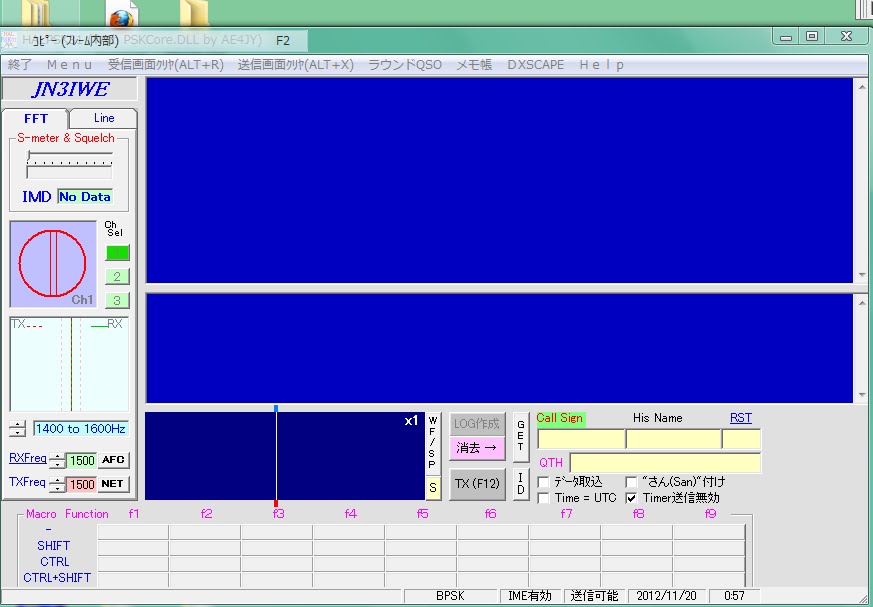873x607 pixels.
Task: Click the JN3IWE callsign banner
Action: (70, 89)
